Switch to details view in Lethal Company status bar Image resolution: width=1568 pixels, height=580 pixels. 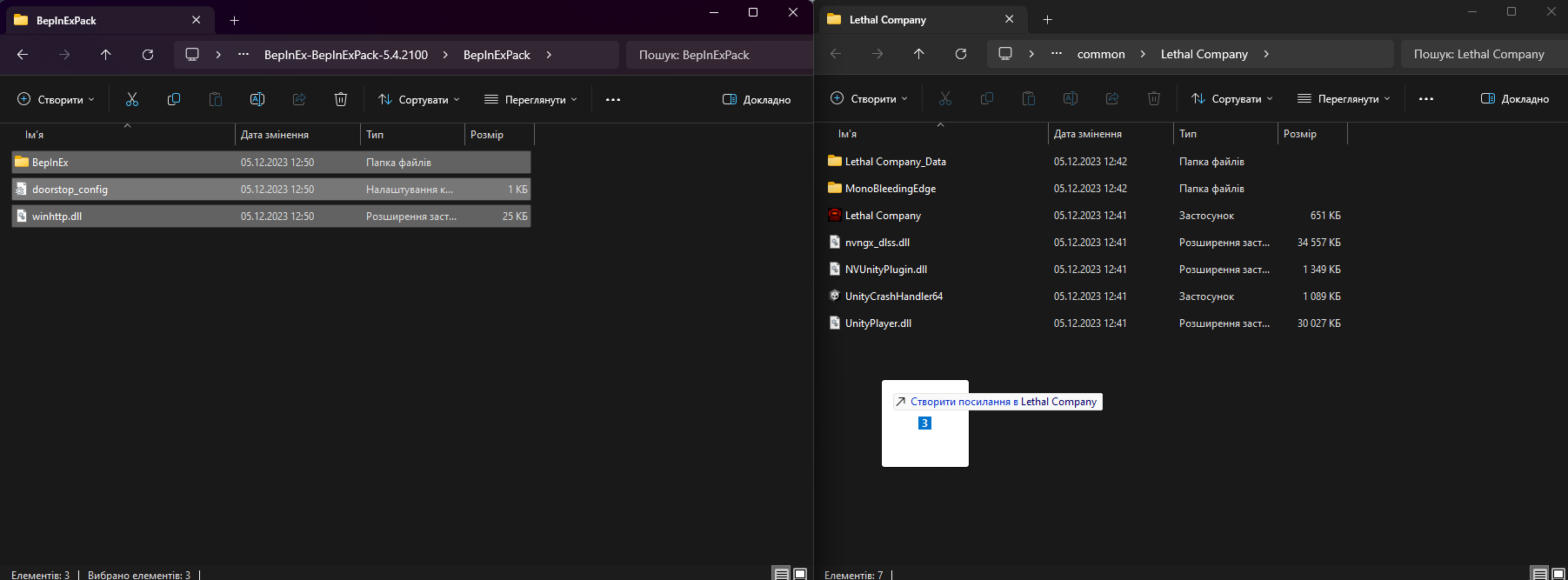(x=1539, y=574)
